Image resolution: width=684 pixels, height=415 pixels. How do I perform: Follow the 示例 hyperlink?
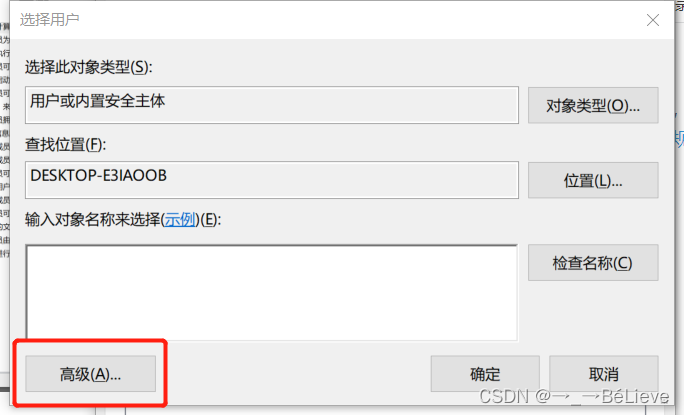pos(180,220)
